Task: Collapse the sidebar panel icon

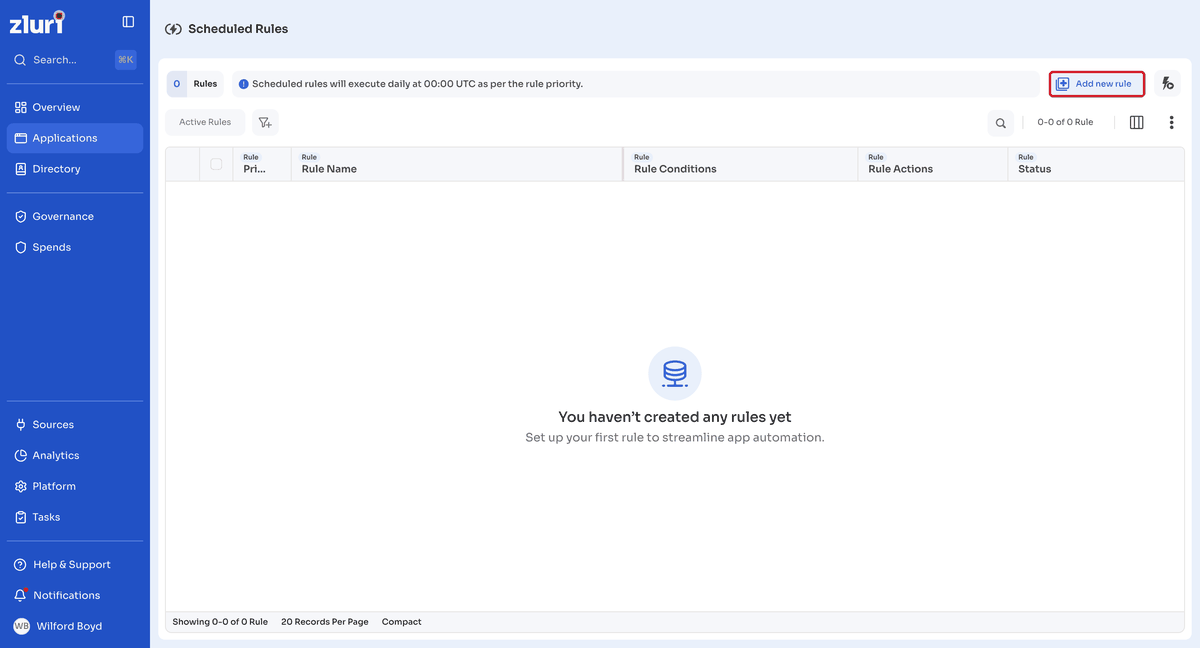Action: coord(128,22)
